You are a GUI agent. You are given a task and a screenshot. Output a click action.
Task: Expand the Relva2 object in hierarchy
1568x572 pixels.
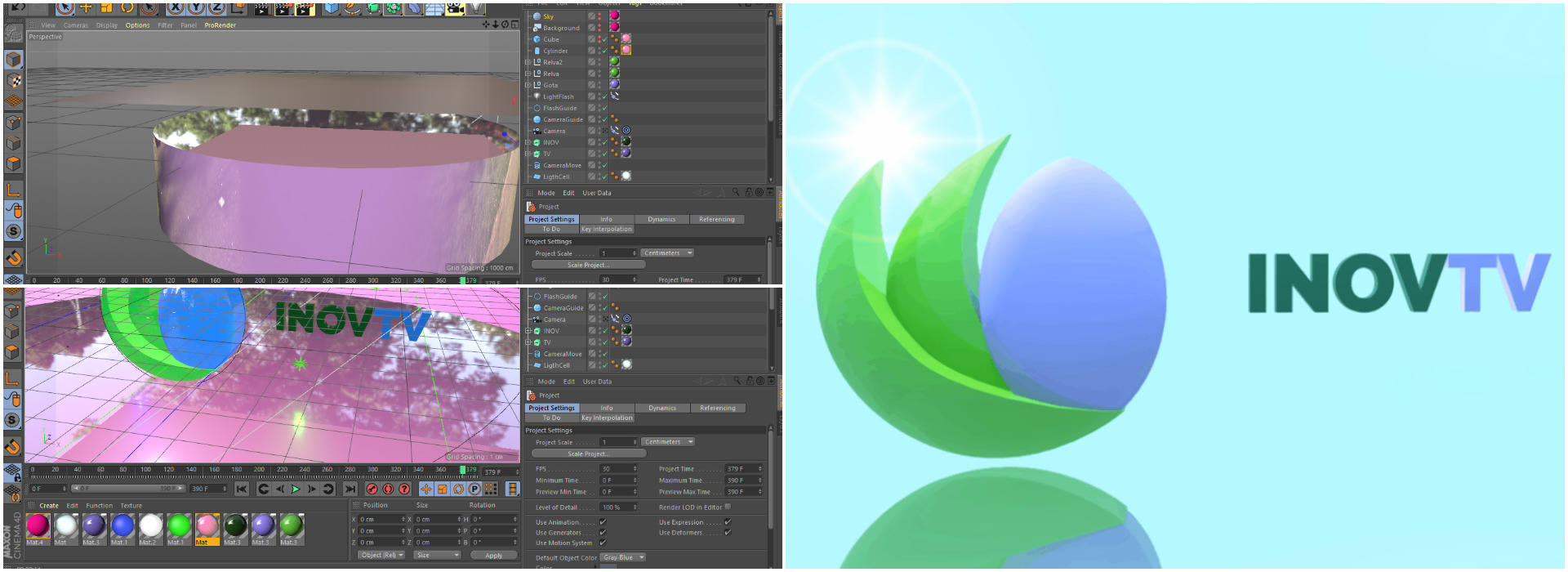[528, 62]
